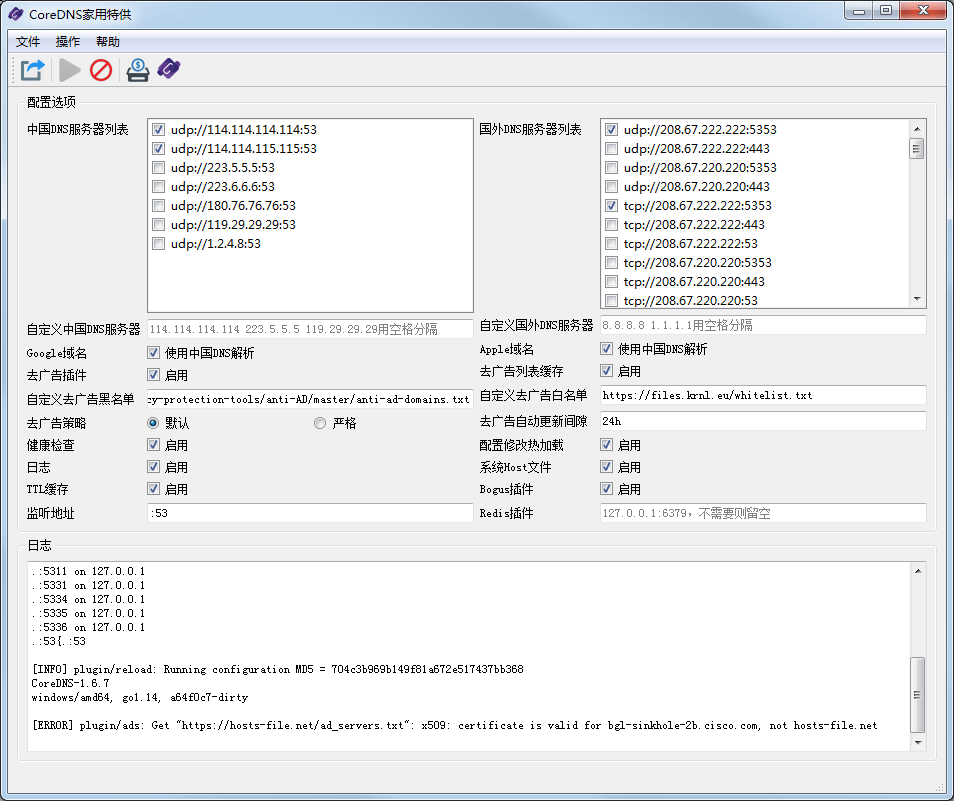Uncheck tcp://208.67.222.222:5353 foreign server
954x801 pixels.
[611, 206]
